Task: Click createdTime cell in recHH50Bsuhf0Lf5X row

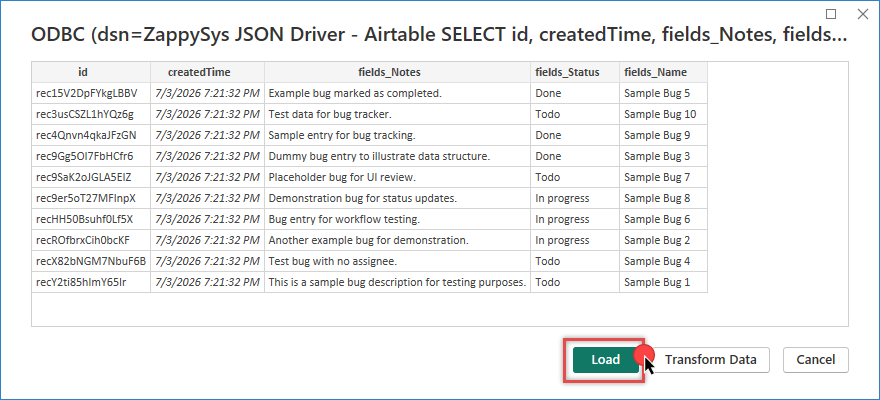Action: (x=208, y=219)
